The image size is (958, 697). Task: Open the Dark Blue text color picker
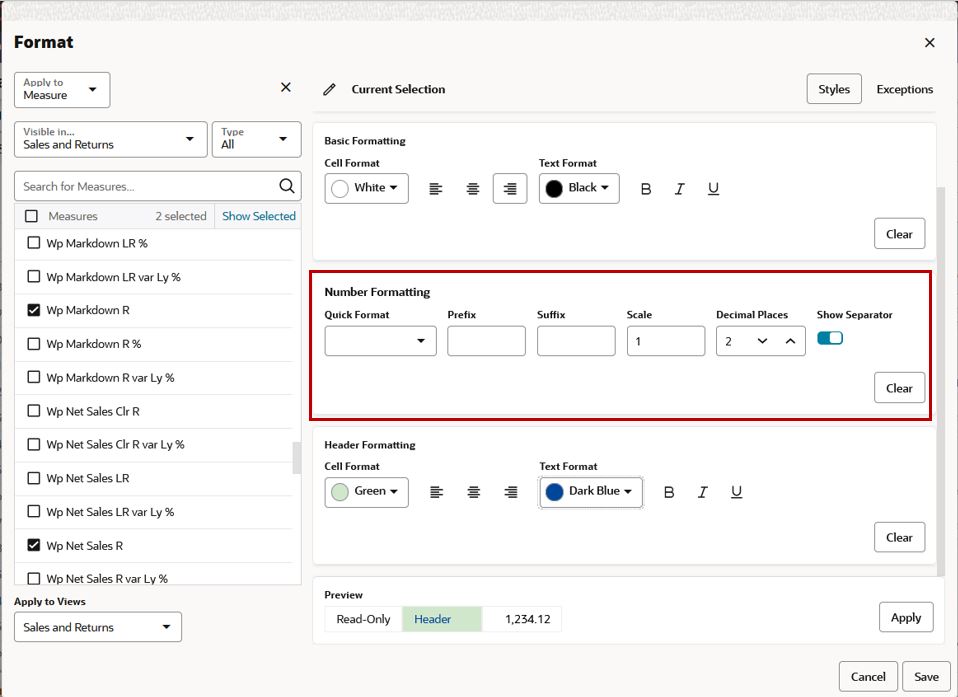pyautogui.click(x=590, y=491)
